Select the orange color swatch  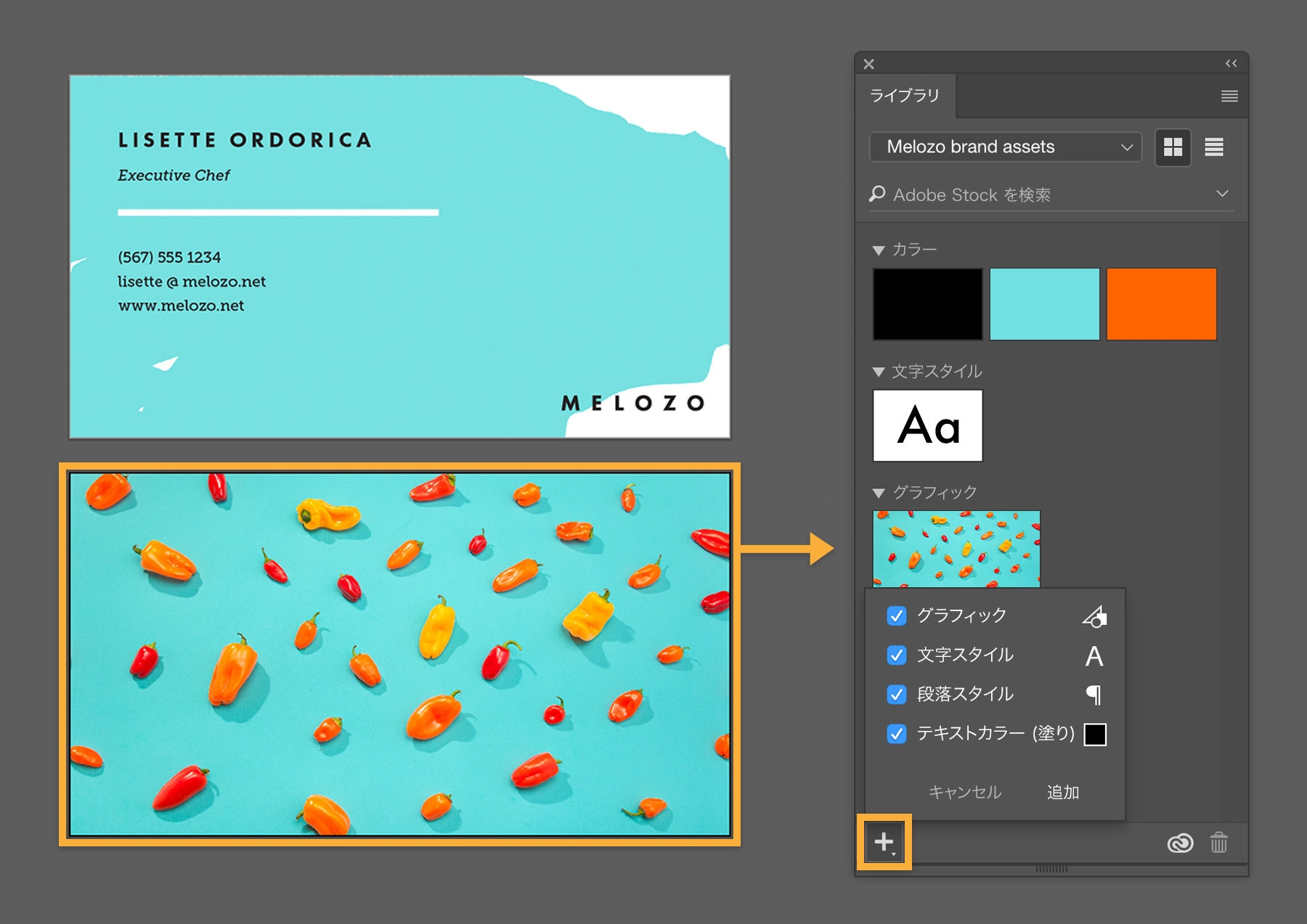click(x=1162, y=304)
